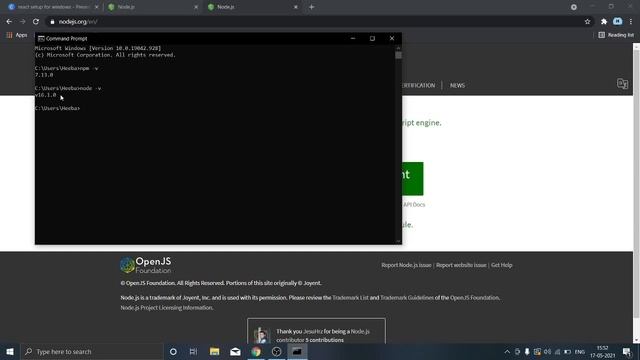
Task: Click Chrome's forward navigation arrow
Action: point(22,22)
